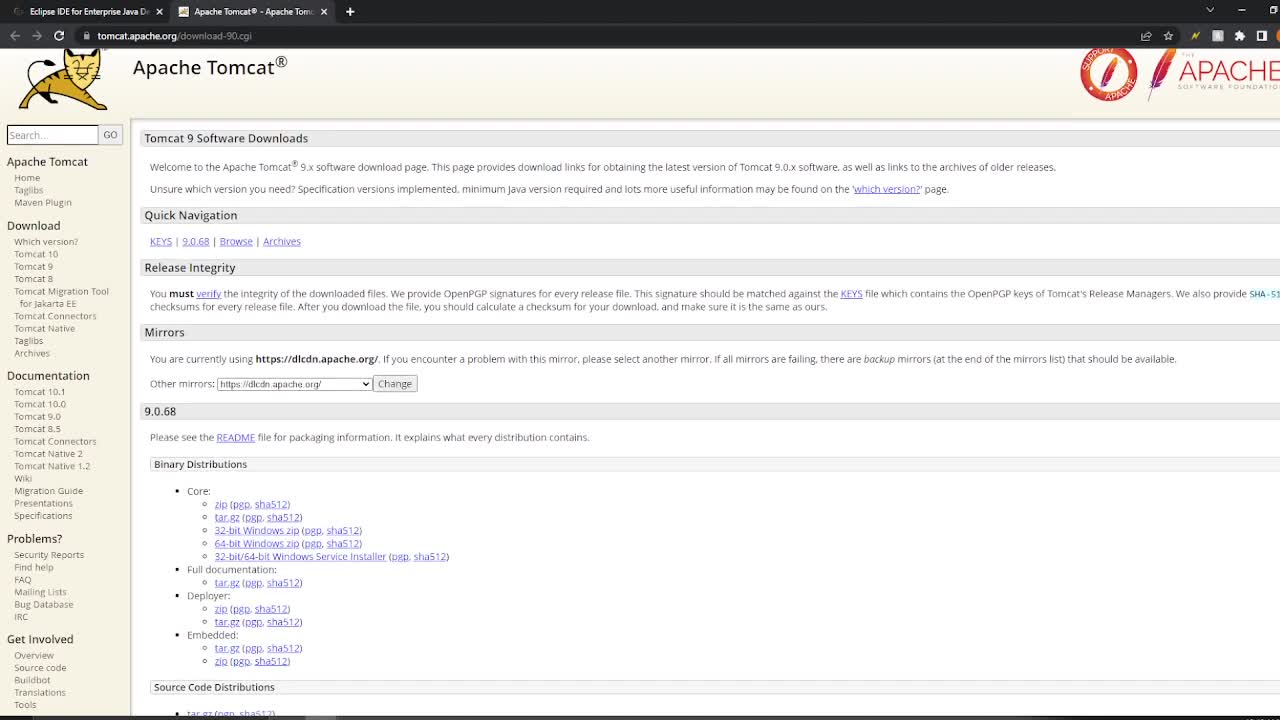Viewport: 1280px width, 720px height.
Task: Expand the Other mirrors dropdown
Action: (x=294, y=384)
